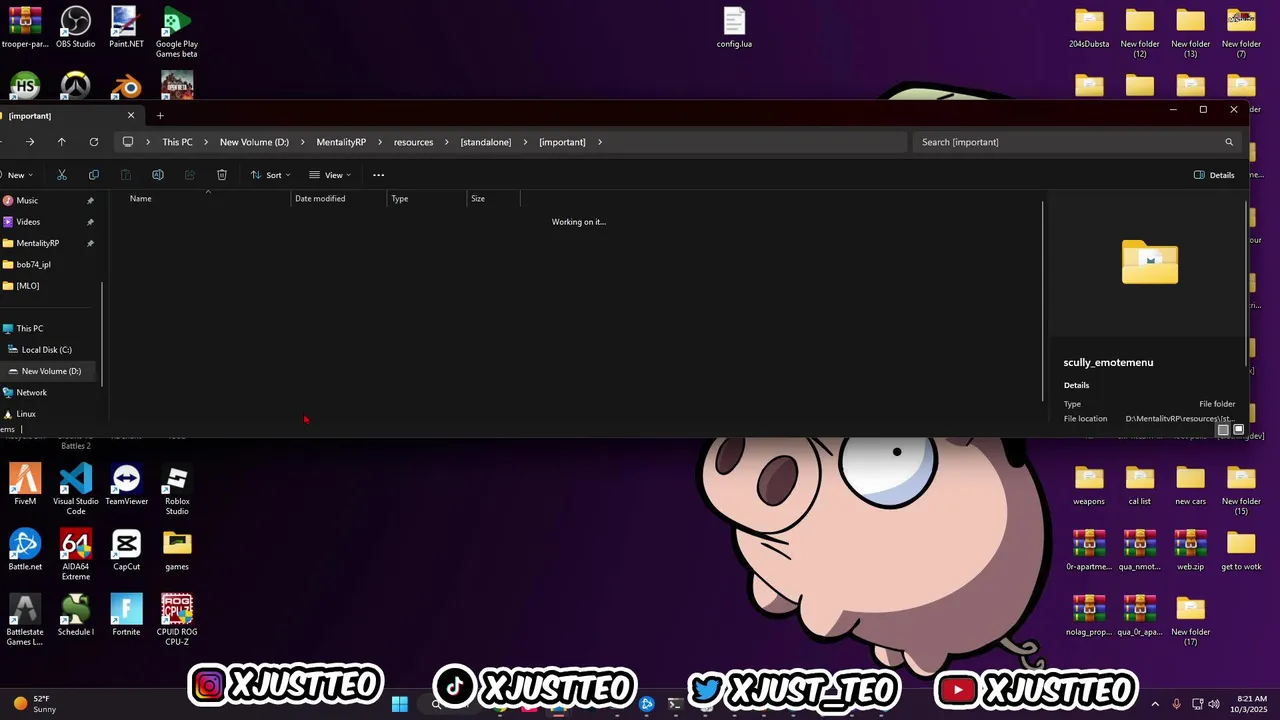Cut the selected item with scissors icon
This screenshot has width=1280, height=720.
click(x=62, y=175)
